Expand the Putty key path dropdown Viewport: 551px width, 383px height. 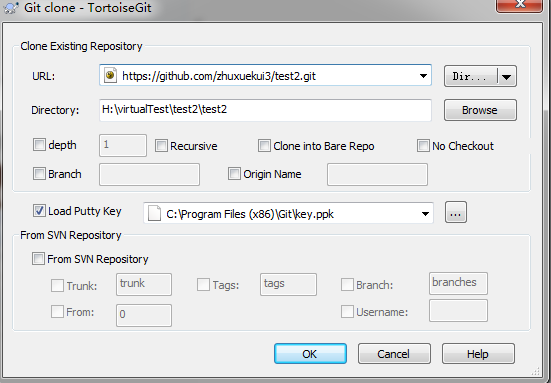coord(425,214)
